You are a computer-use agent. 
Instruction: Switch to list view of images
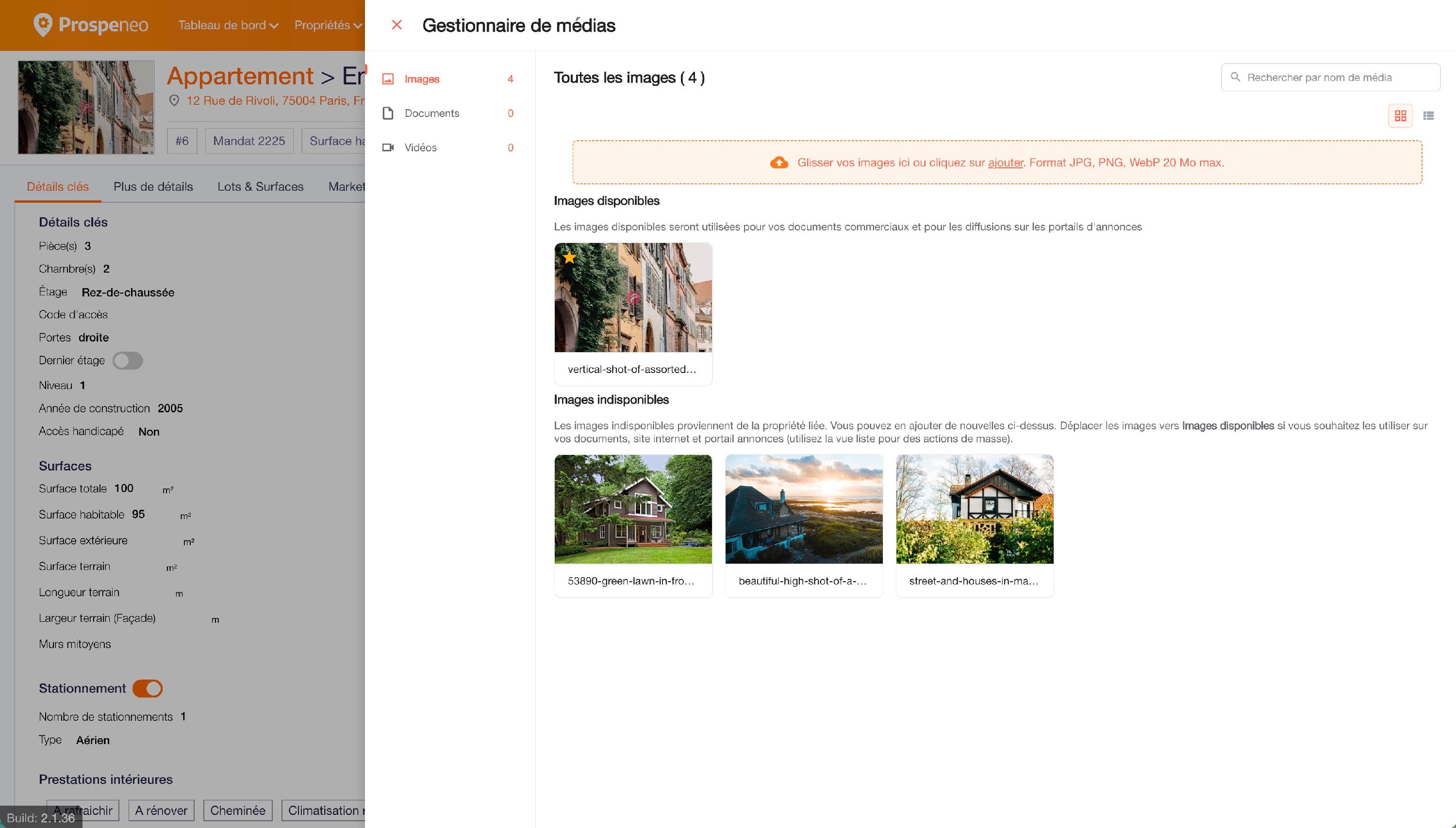[1428, 115]
